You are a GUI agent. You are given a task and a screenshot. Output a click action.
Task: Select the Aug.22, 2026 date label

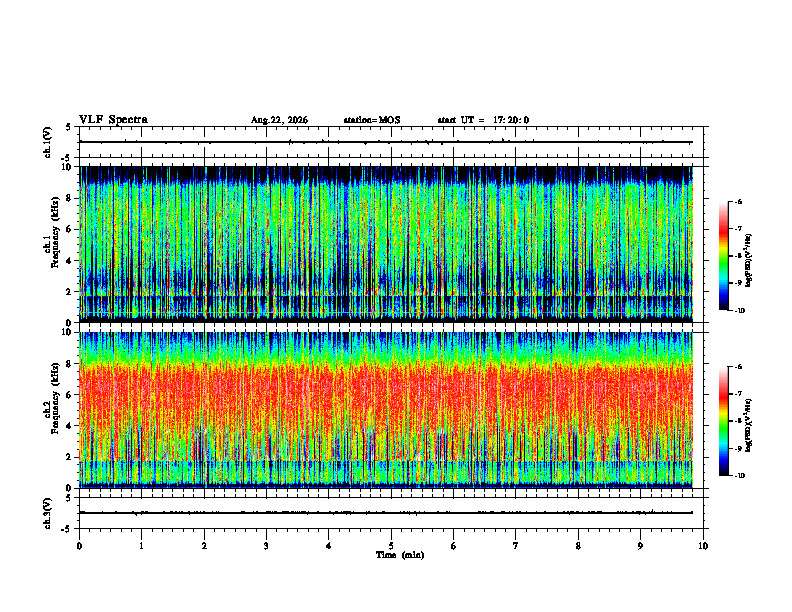pyautogui.click(x=279, y=120)
